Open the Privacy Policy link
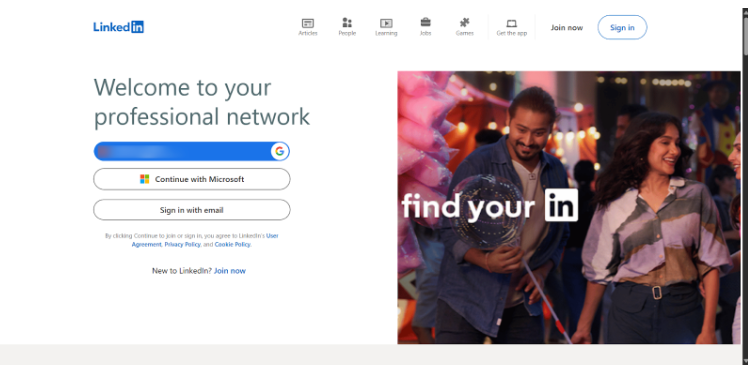This screenshot has width=748, height=368. pyautogui.click(x=182, y=244)
